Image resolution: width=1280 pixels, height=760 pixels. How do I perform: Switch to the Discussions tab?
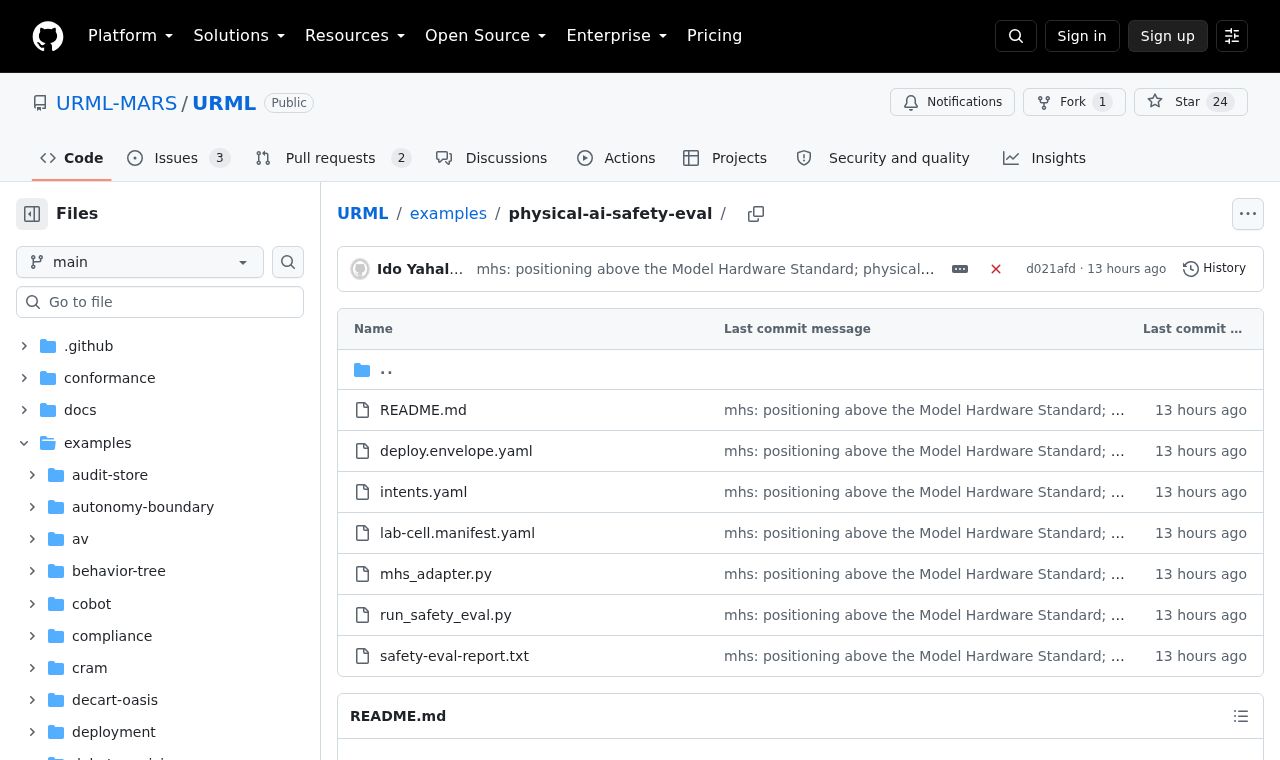coord(492,158)
